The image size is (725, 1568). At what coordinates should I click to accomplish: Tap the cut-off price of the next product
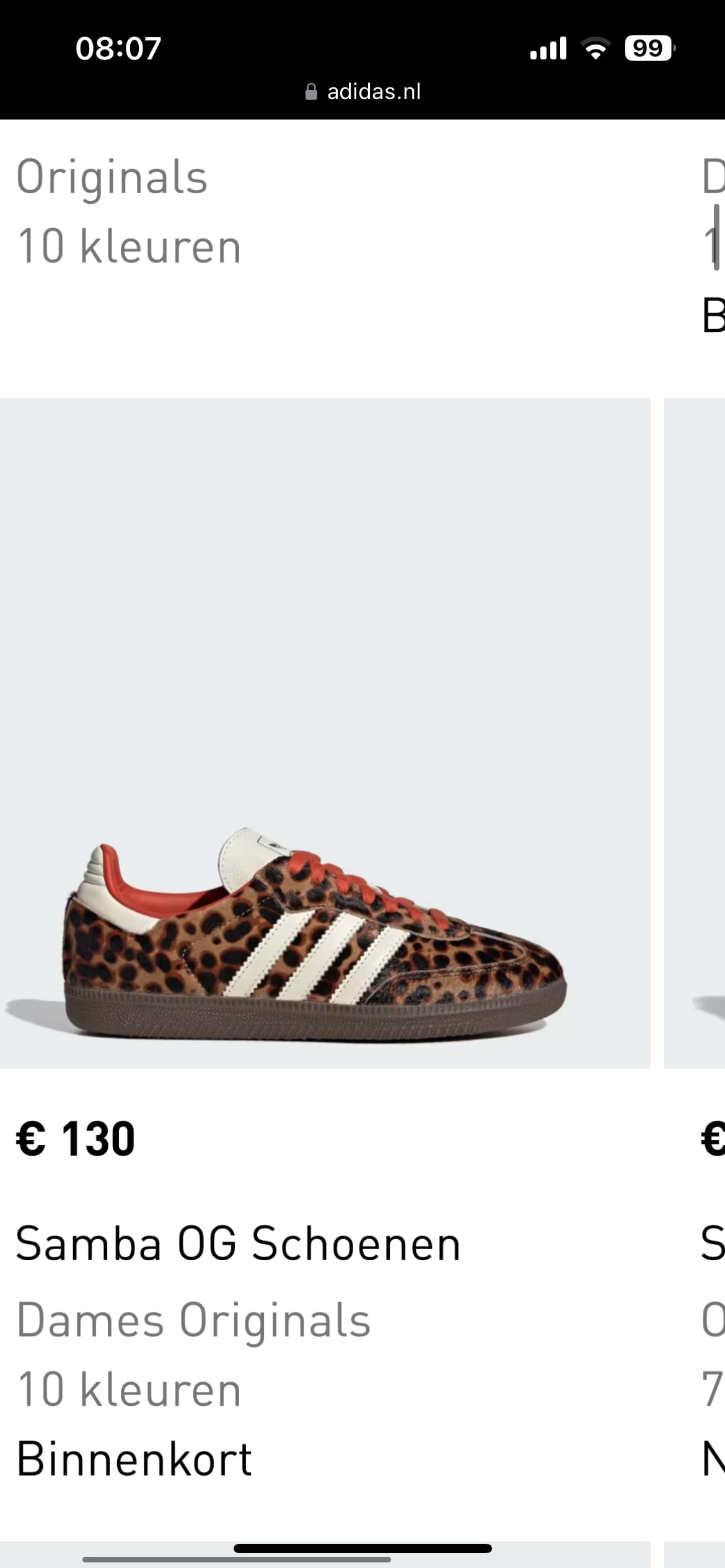[713, 1139]
